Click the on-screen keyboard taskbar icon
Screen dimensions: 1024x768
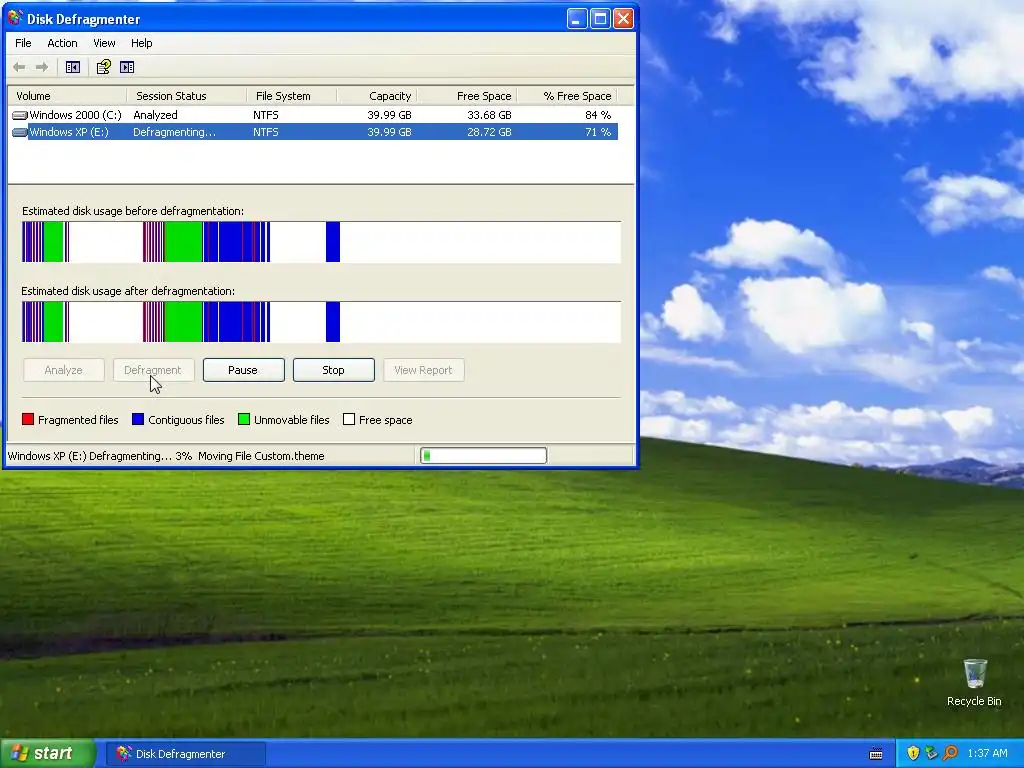876,754
